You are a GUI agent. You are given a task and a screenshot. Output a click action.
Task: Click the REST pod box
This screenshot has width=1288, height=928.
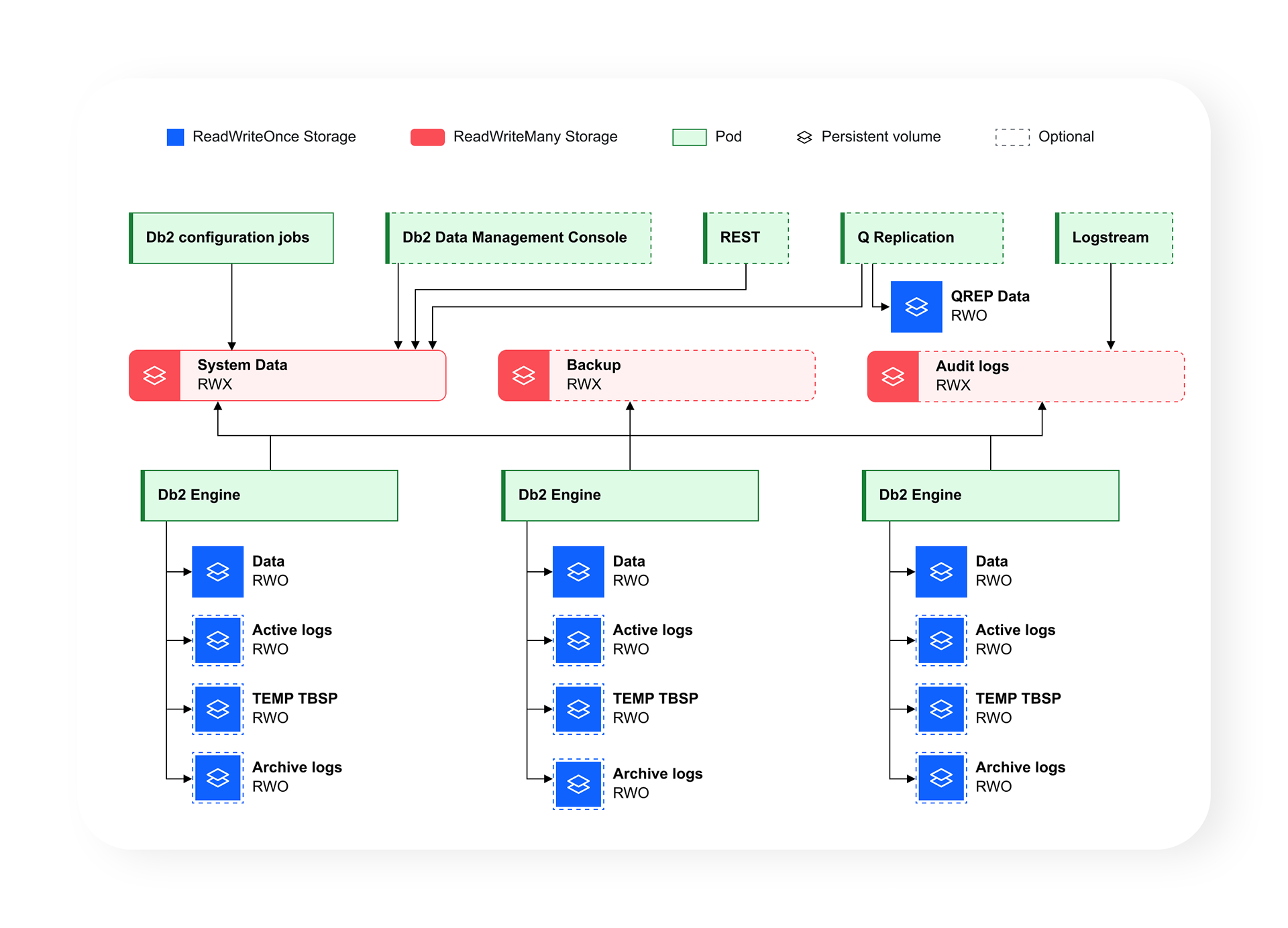746,238
